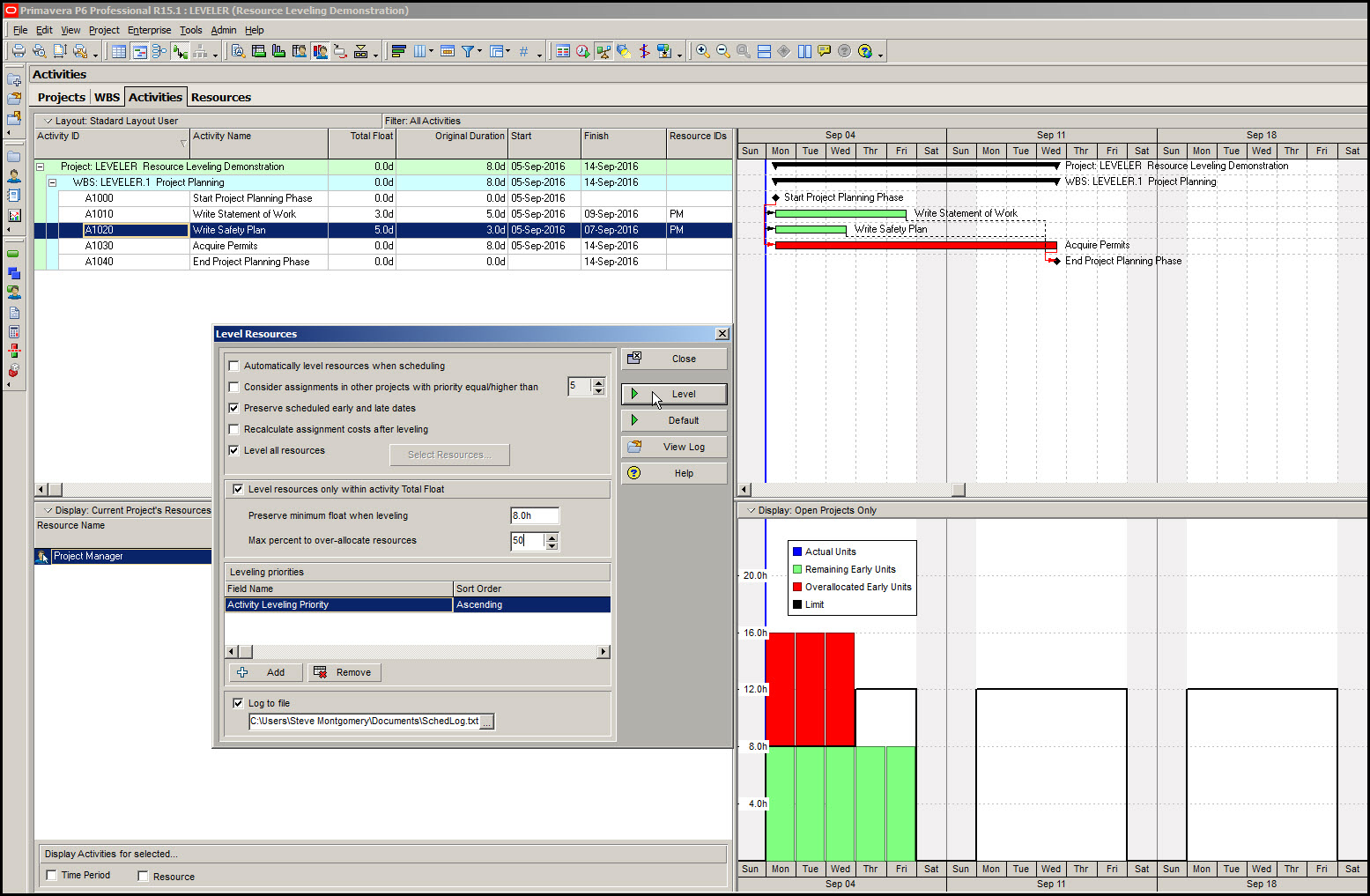This screenshot has width=1370, height=896.
Task: Open the Print Preview icon
Action: pos(39,50)
